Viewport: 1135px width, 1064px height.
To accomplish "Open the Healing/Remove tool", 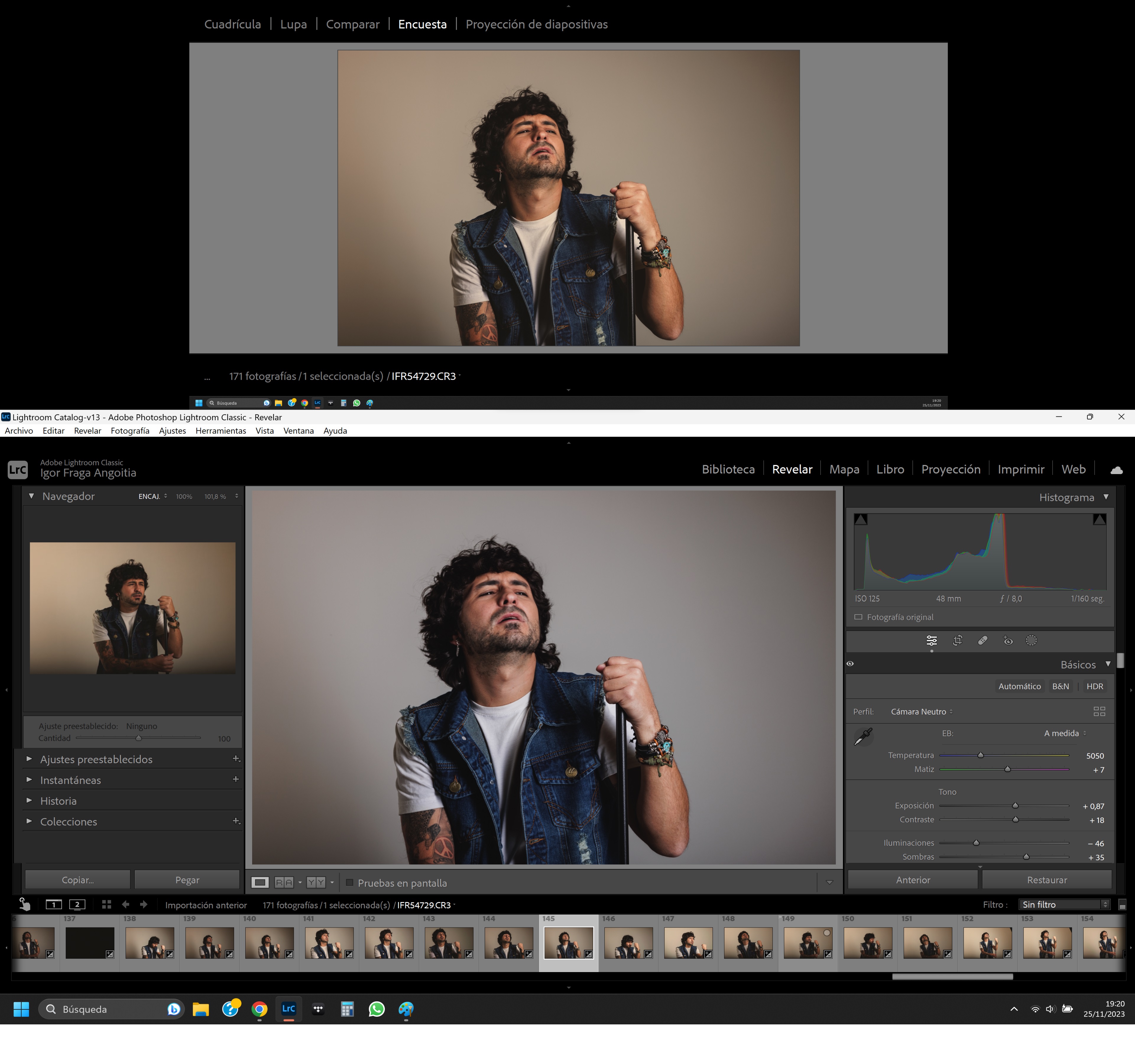I will [x=983, y=640].
